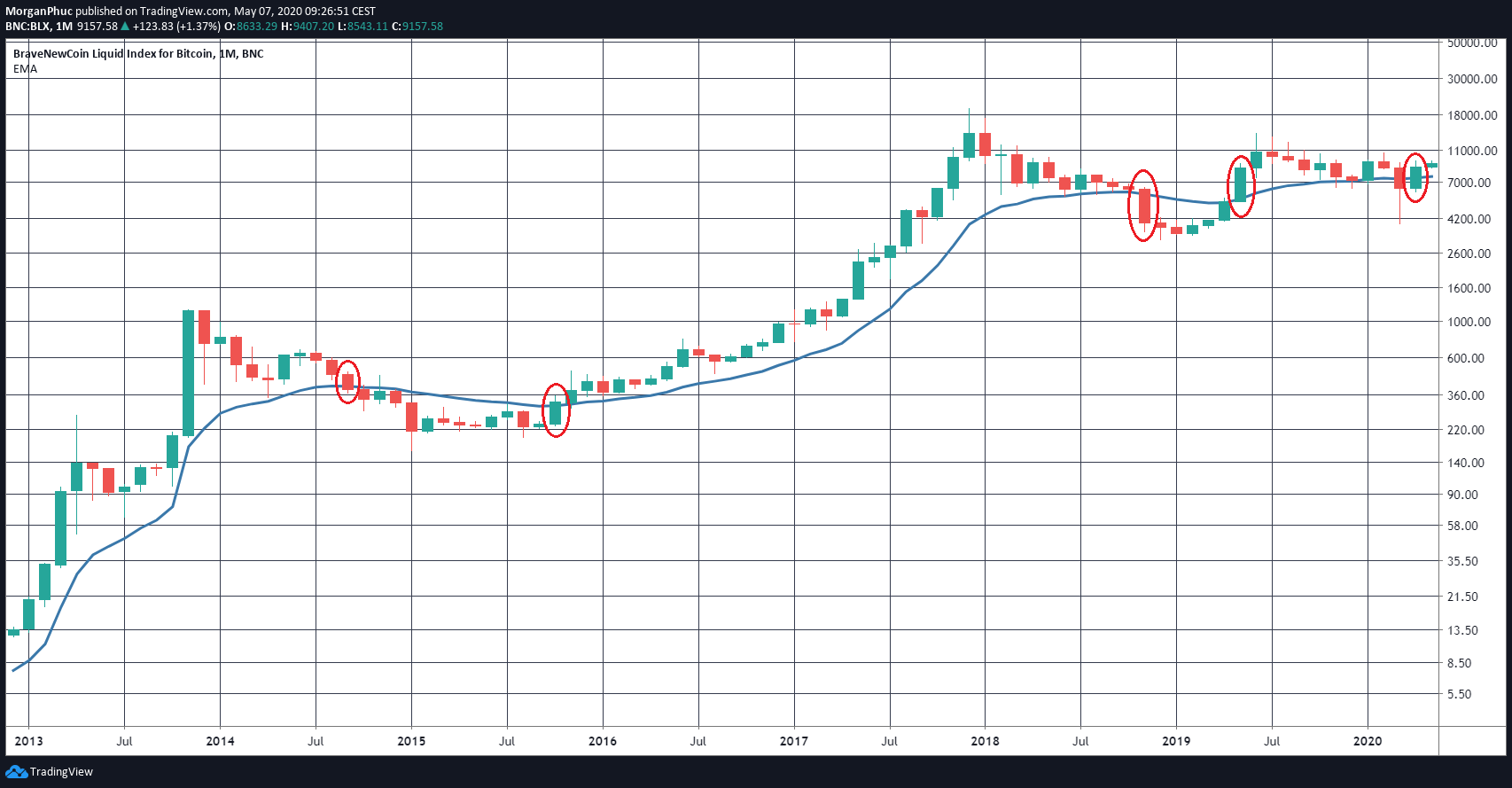Click the 2020 label on the time axis
Viewport: 1512px width, 788px height.
tap(1367, 741)
